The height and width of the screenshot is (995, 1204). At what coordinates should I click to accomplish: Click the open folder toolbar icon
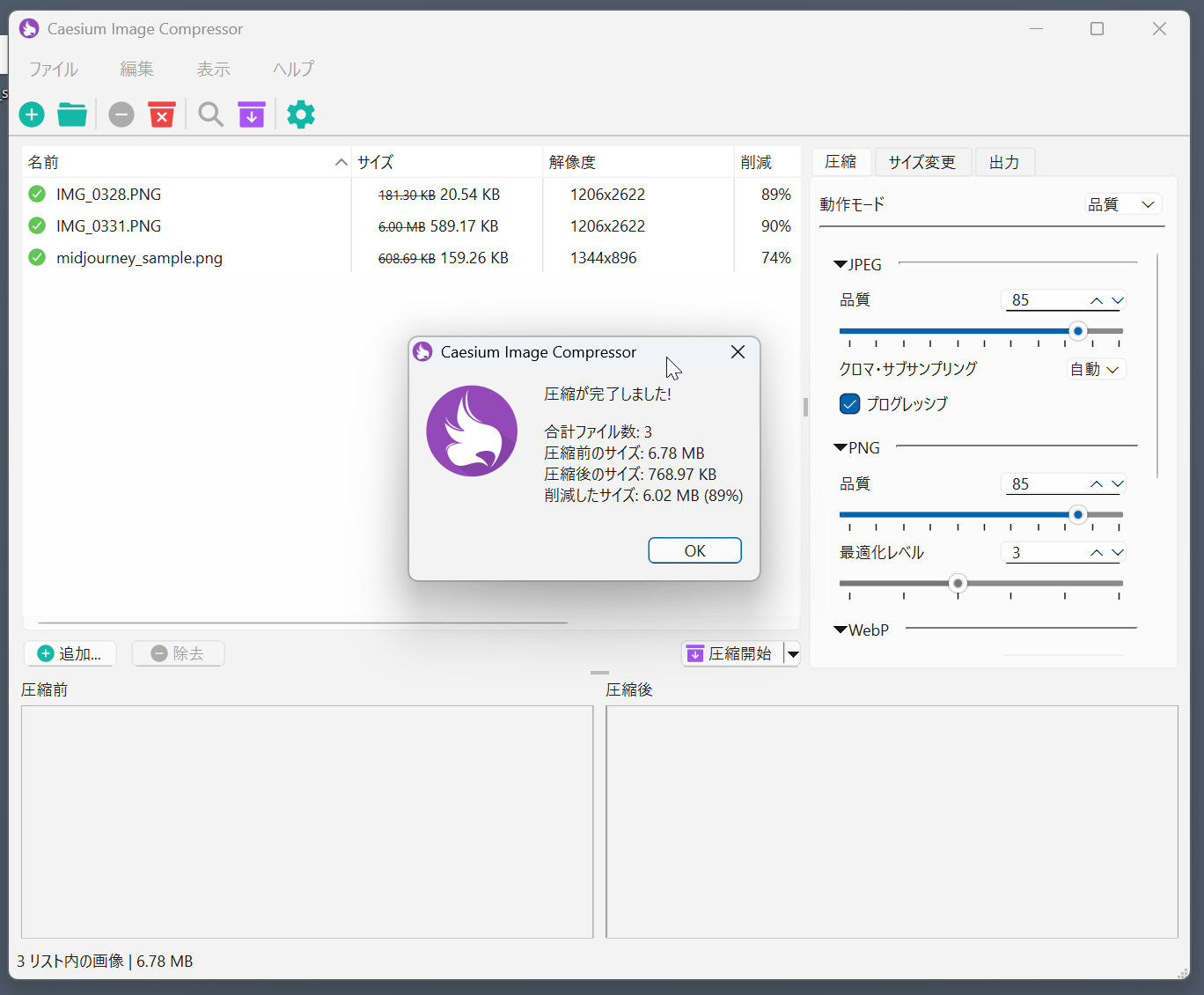pos(72,114)
